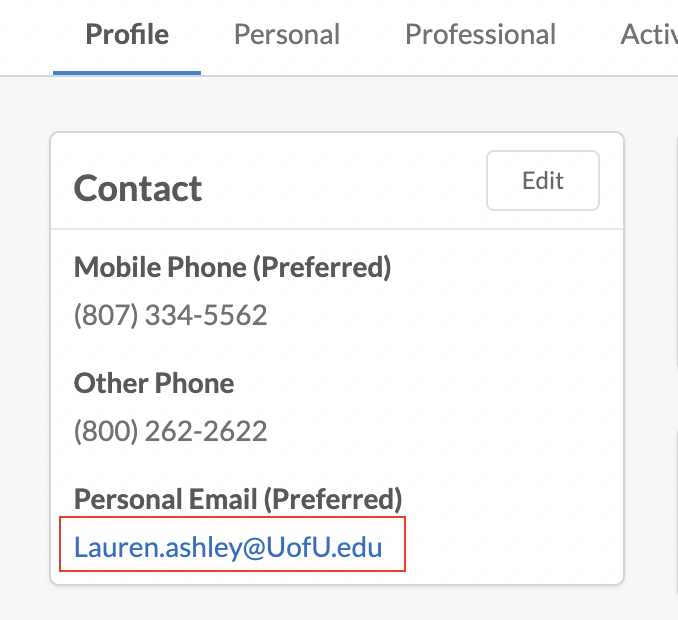Select the Professional tab
The width and height of the screenshot is (678, 620).
click(x=480, y=35)
